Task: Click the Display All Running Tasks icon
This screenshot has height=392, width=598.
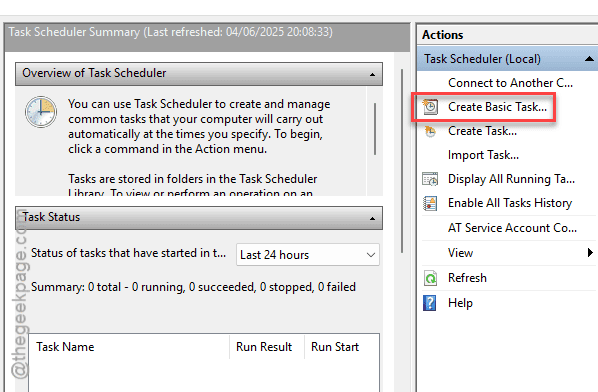Action: pyautogui.click(x=430, y=179)
